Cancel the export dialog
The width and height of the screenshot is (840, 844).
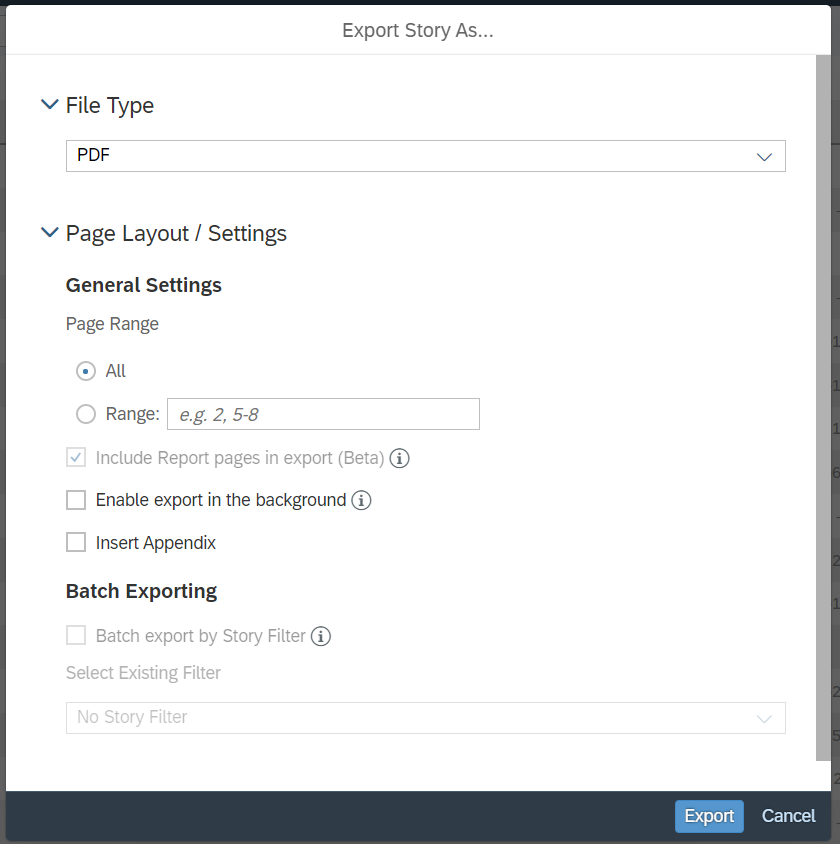pyautogui.click(x=788, y=816)
